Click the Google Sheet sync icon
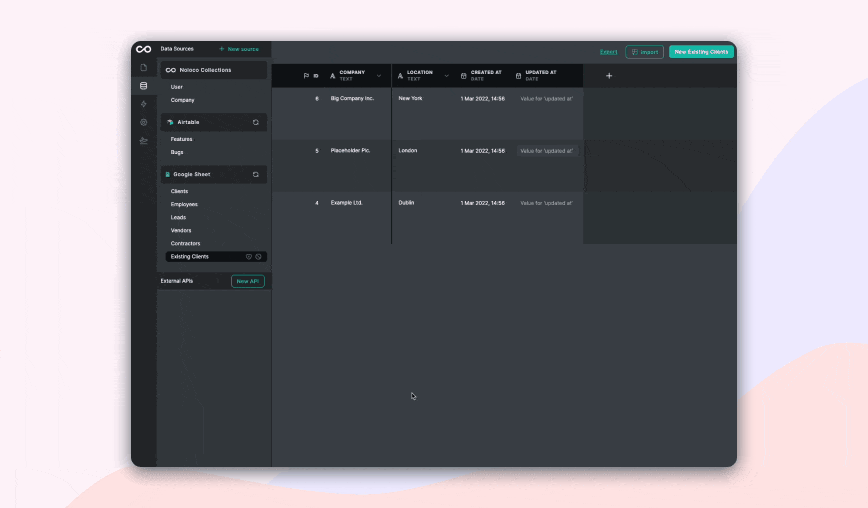Image resolution: width=868 pixels, height=508 pixels. tap(256, 174)
